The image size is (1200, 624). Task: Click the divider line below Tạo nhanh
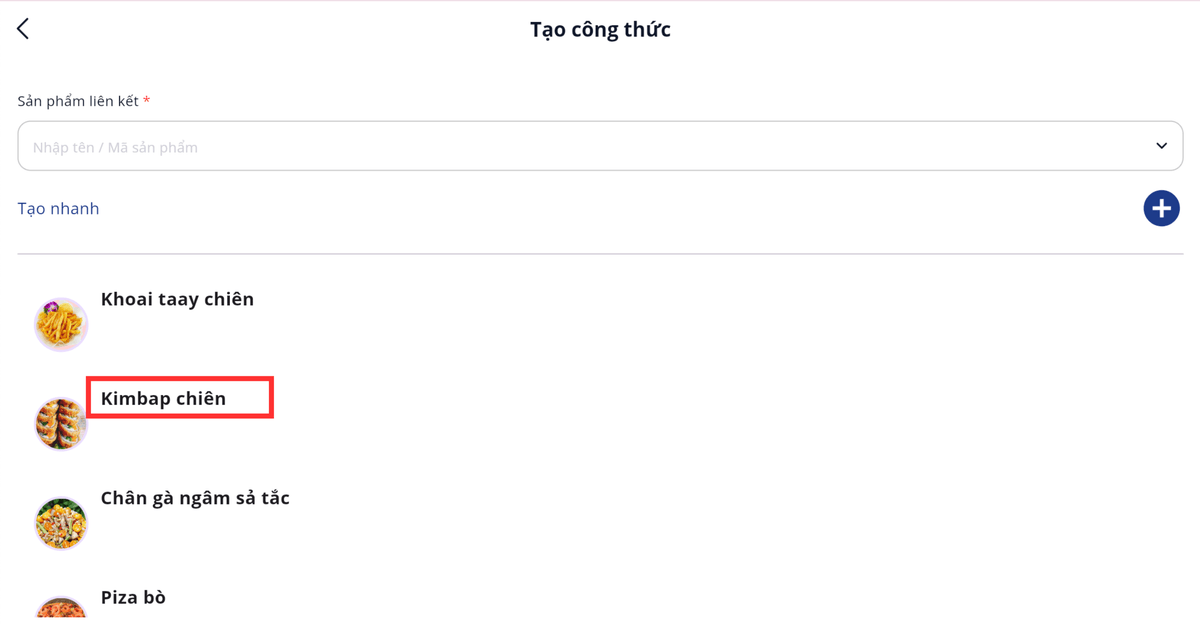coord(600,254)
